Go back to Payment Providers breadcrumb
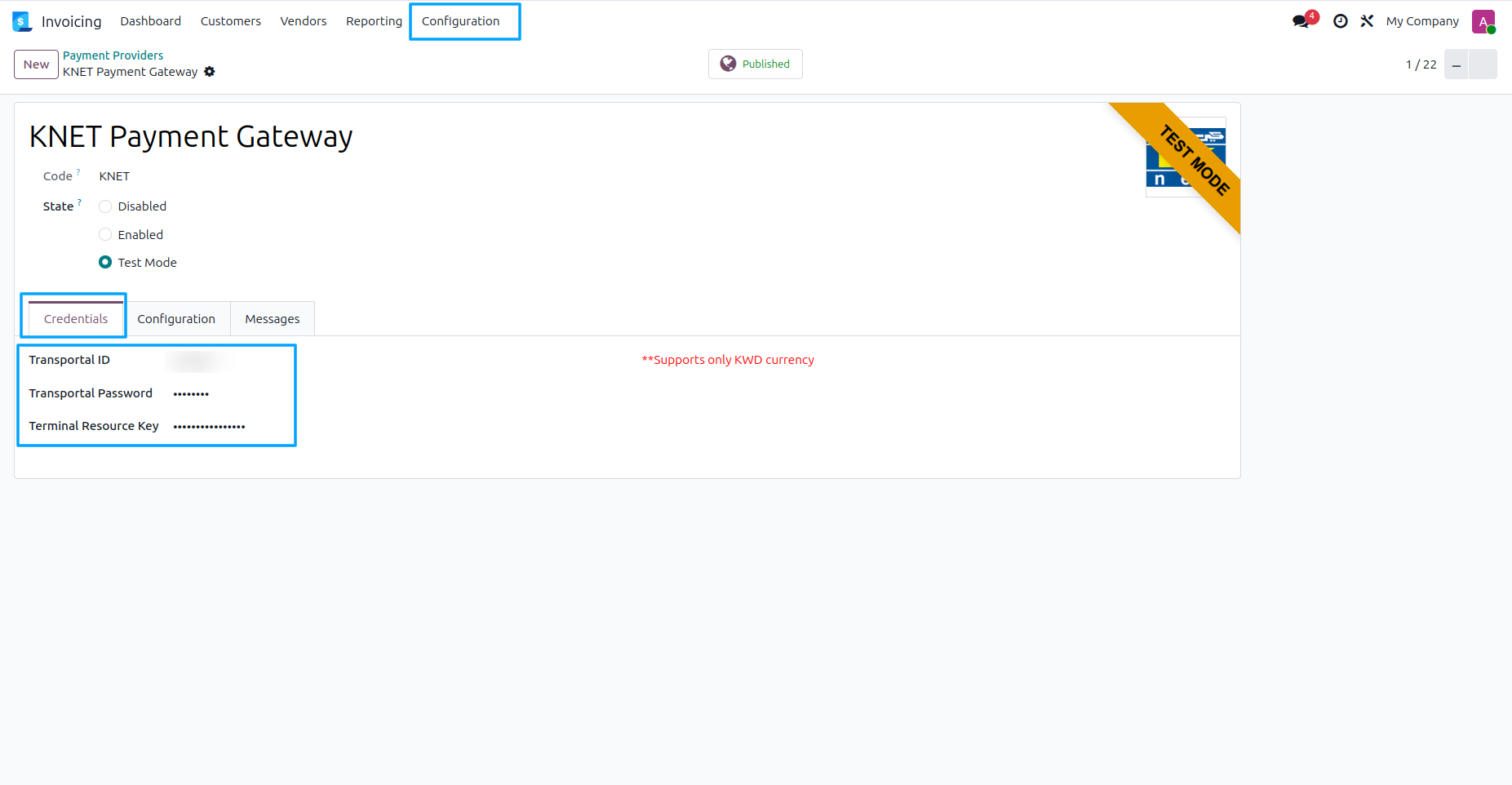This screenshot has width=1512, height=785. (113, 55)
